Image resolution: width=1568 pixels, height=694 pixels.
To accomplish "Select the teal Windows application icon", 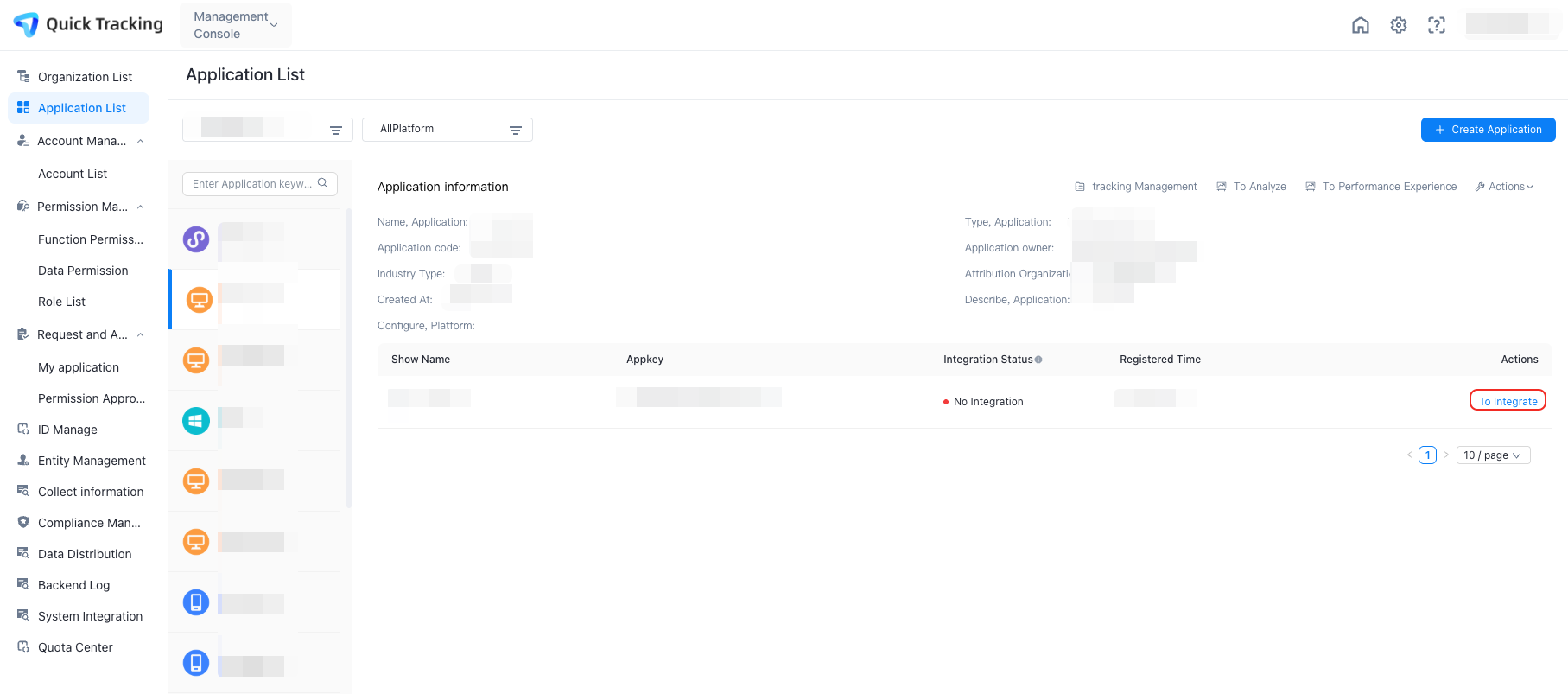I will (196, 421).
